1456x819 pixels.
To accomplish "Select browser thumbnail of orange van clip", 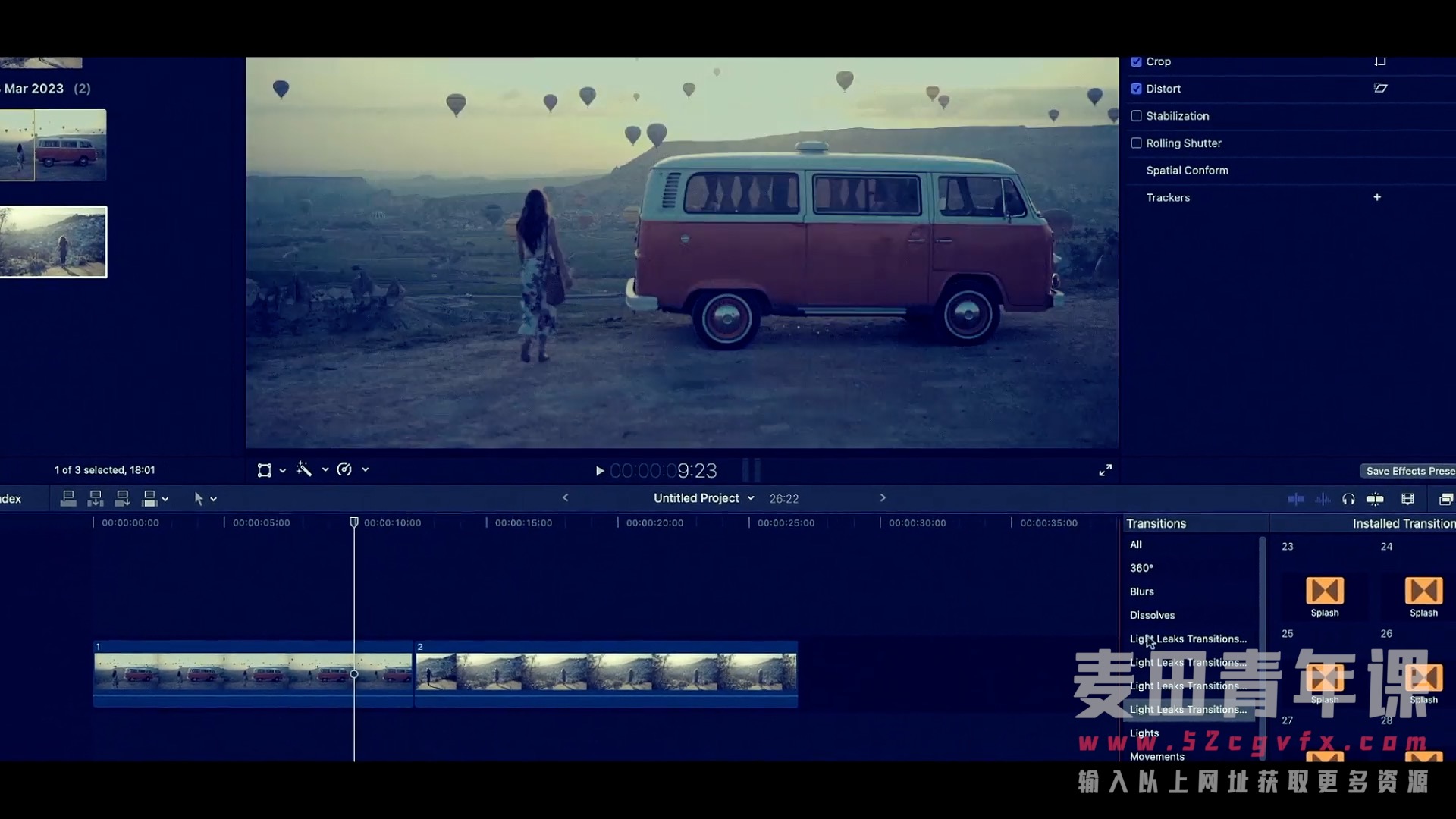I will pyautogui.click(x=53, y=145).
